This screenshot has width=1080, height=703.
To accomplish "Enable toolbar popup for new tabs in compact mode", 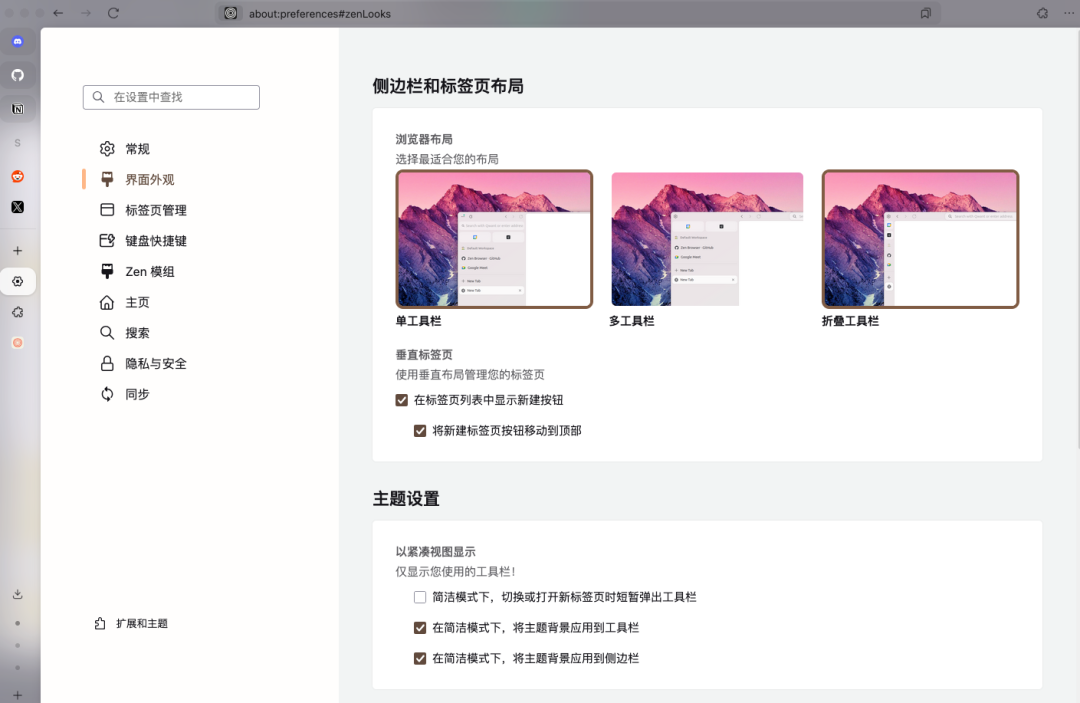I will (420, 597).
